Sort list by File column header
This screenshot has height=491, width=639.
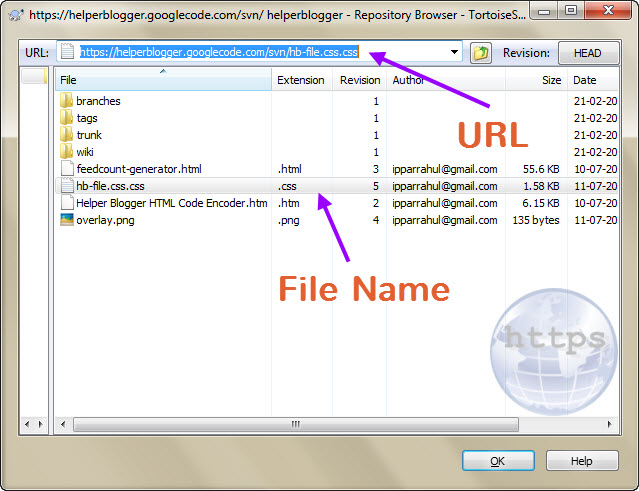(163, 80)
